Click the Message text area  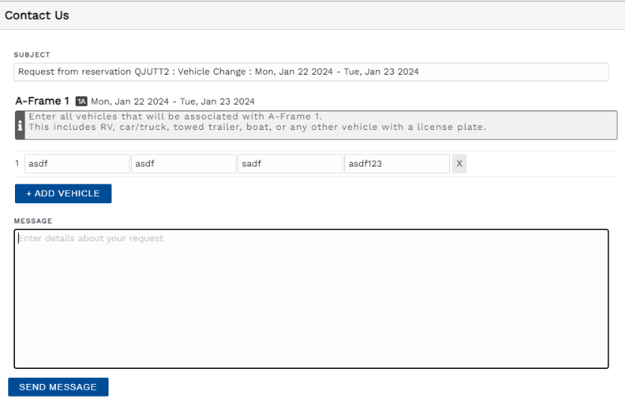click(311, 299)
